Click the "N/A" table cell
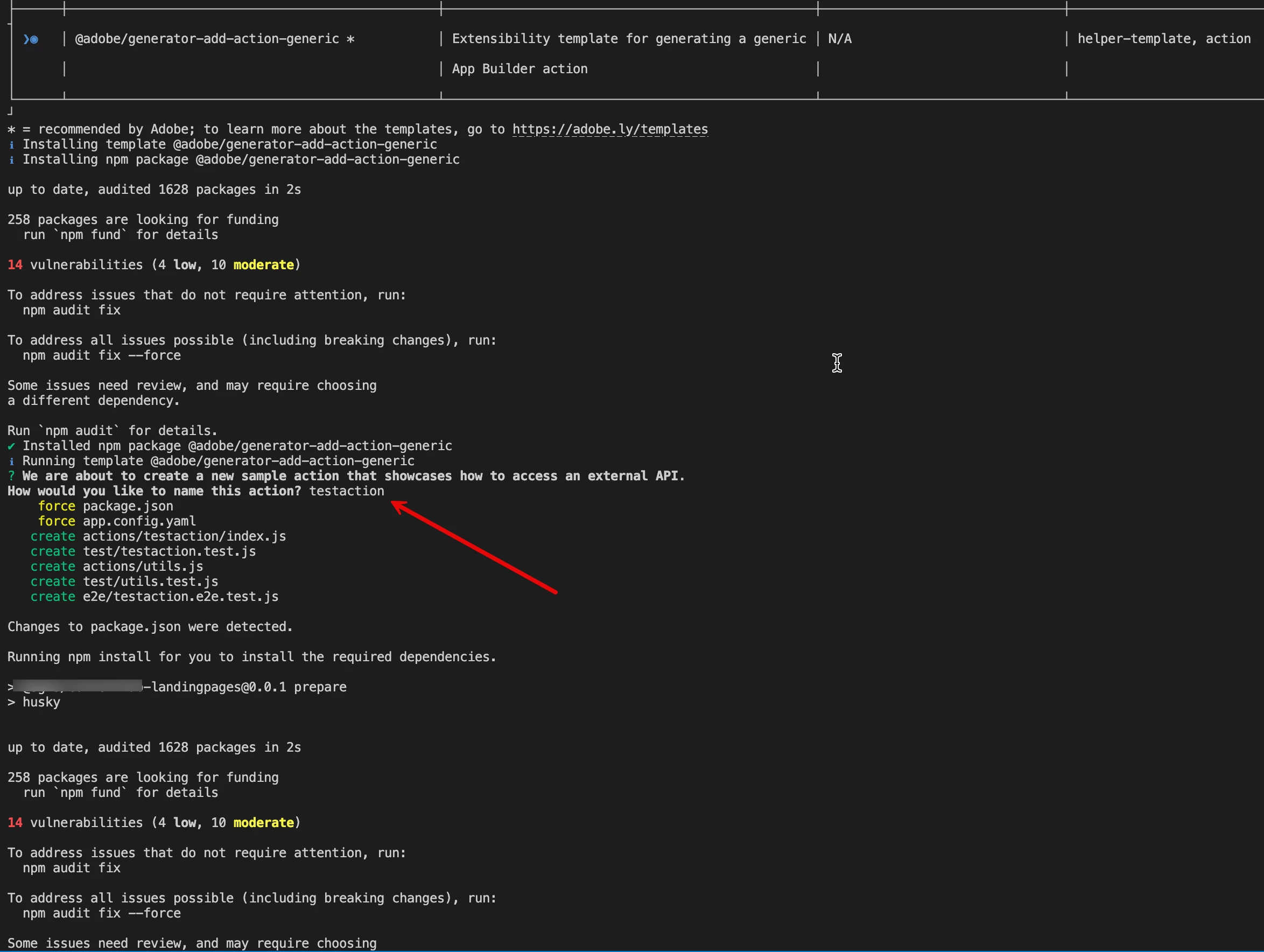The height and width of the screenshot is (952, 1264). point(839,39)
